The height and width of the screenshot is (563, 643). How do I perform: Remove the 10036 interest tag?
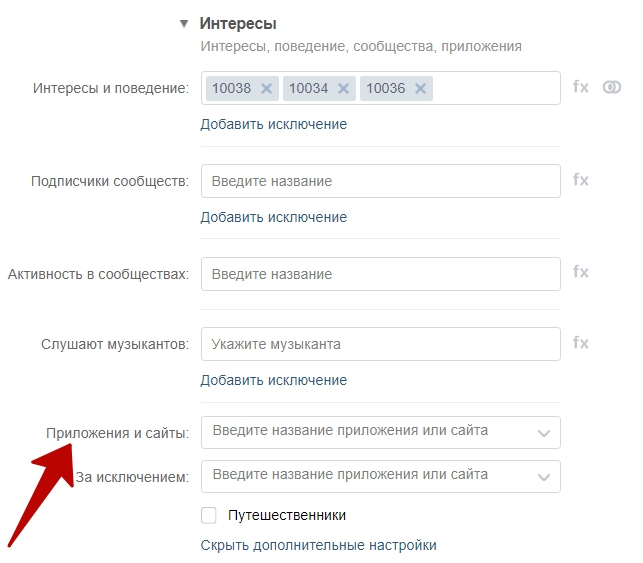point(420,89)
